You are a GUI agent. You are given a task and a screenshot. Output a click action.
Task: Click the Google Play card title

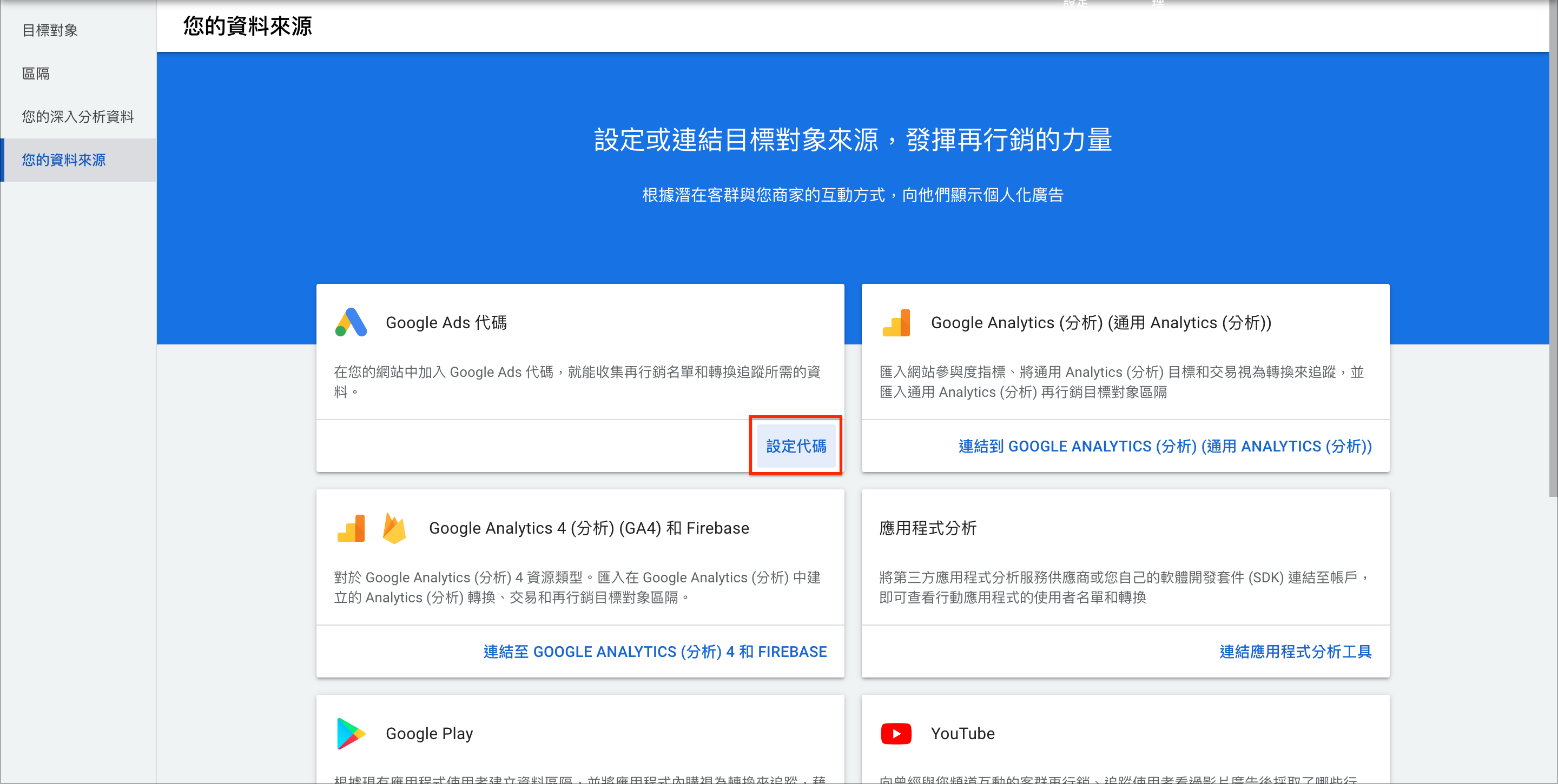pos(430,733)
